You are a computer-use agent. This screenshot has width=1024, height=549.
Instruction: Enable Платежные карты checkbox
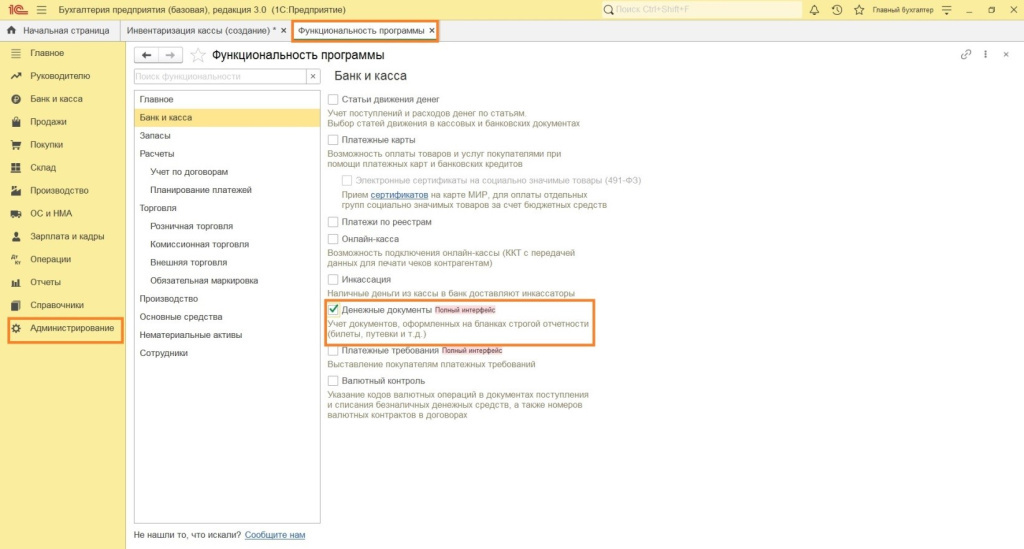coord(333,140)
